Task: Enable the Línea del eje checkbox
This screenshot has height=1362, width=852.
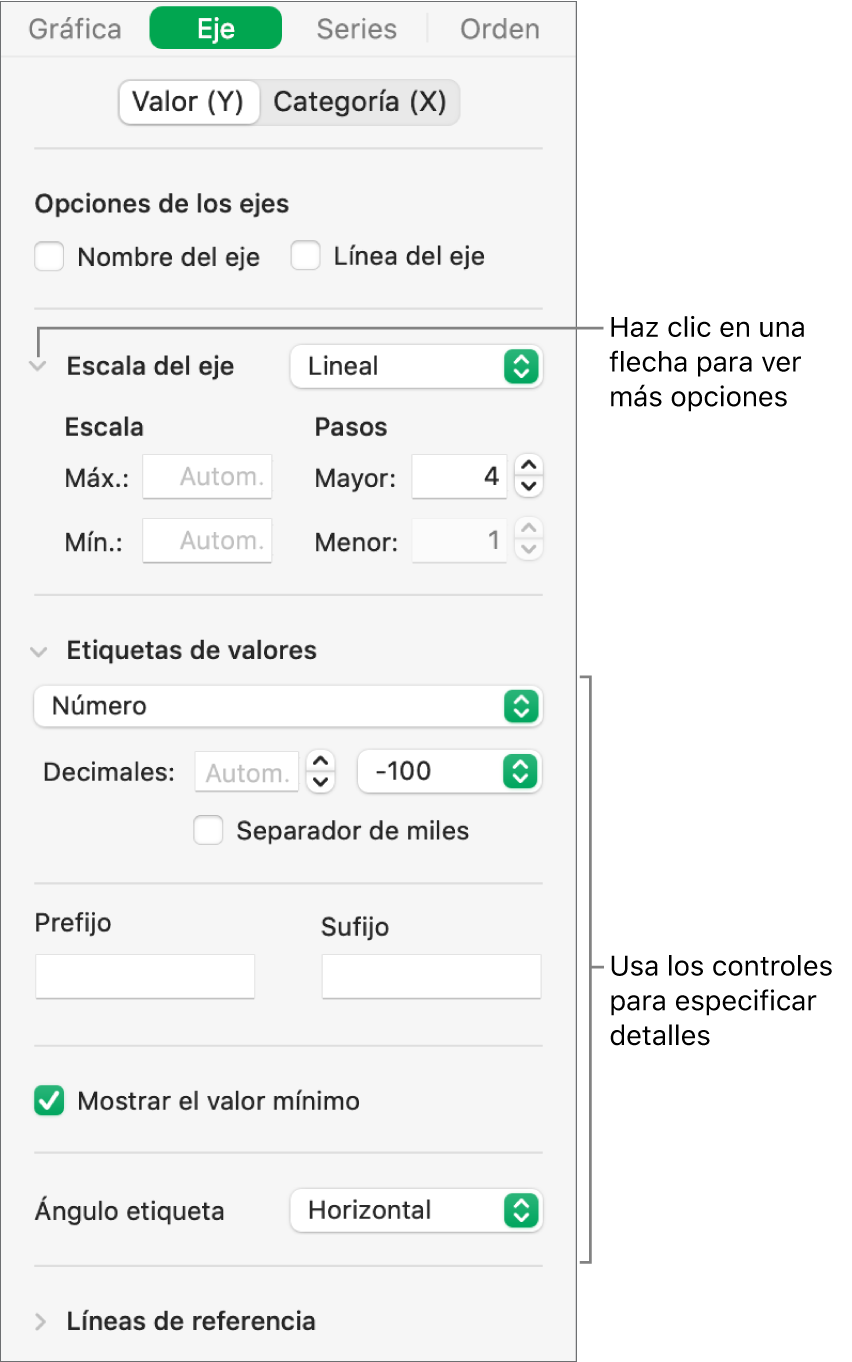Action: click(x=305, y=257)
